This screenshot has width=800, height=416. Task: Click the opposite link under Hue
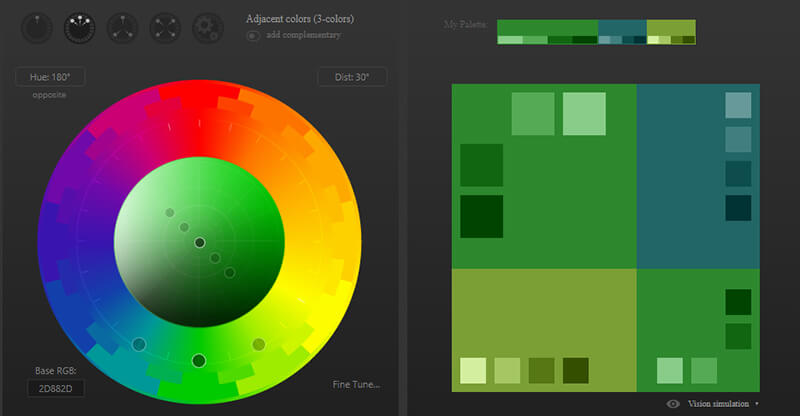pyautogui.click(x=48, y=95)
